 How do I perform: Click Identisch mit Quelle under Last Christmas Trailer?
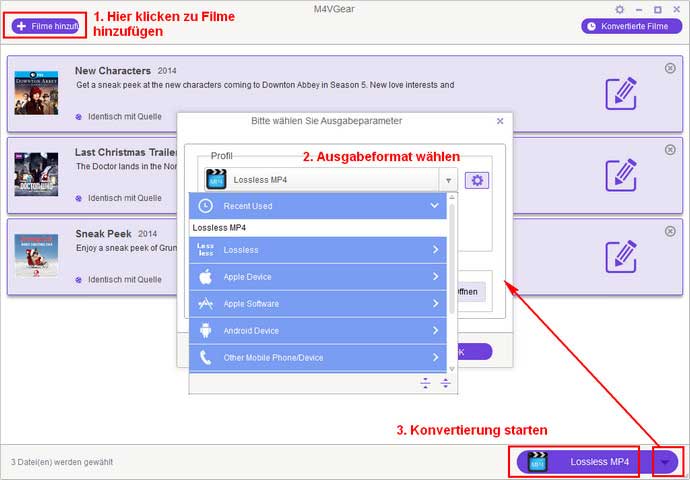pyautogui.click(x=125, y=198)
